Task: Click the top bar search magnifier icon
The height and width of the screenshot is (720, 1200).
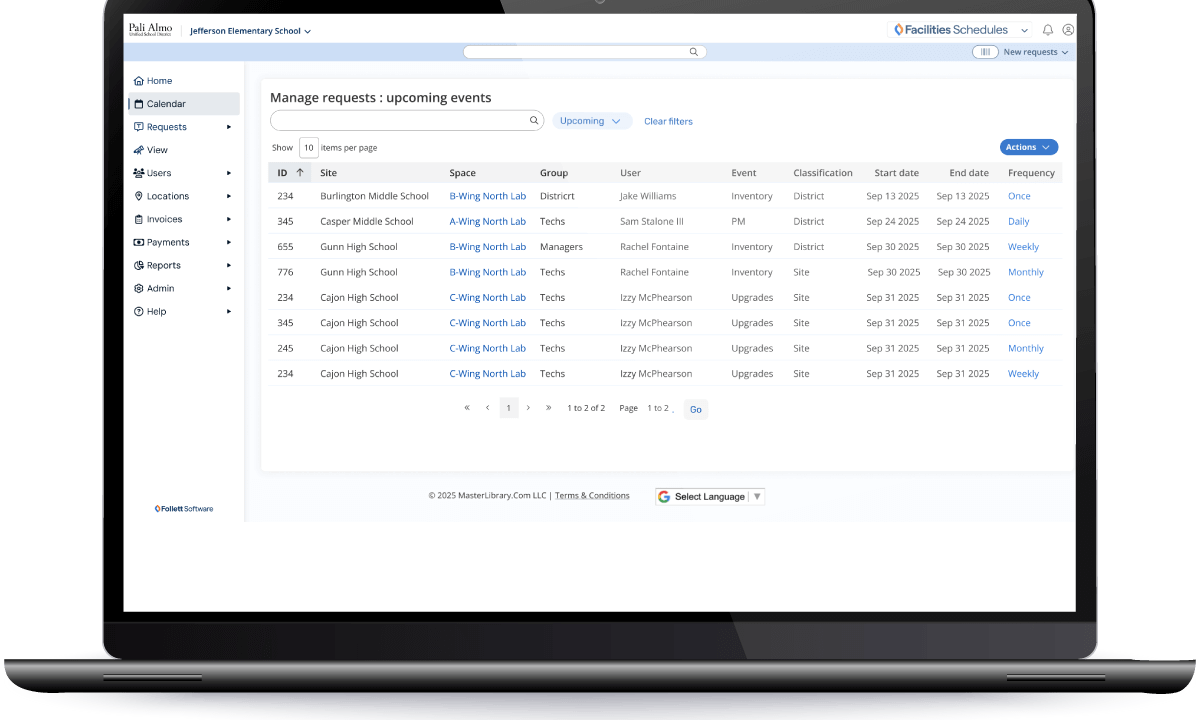Action: click(x=694, y=52)
